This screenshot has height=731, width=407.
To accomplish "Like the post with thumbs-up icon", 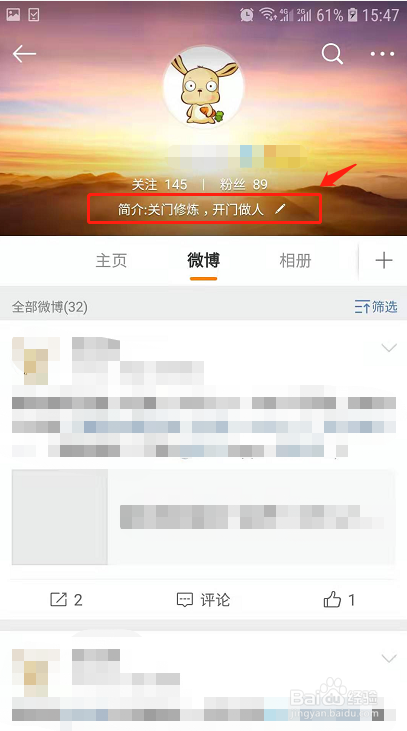I will point(332,599).
